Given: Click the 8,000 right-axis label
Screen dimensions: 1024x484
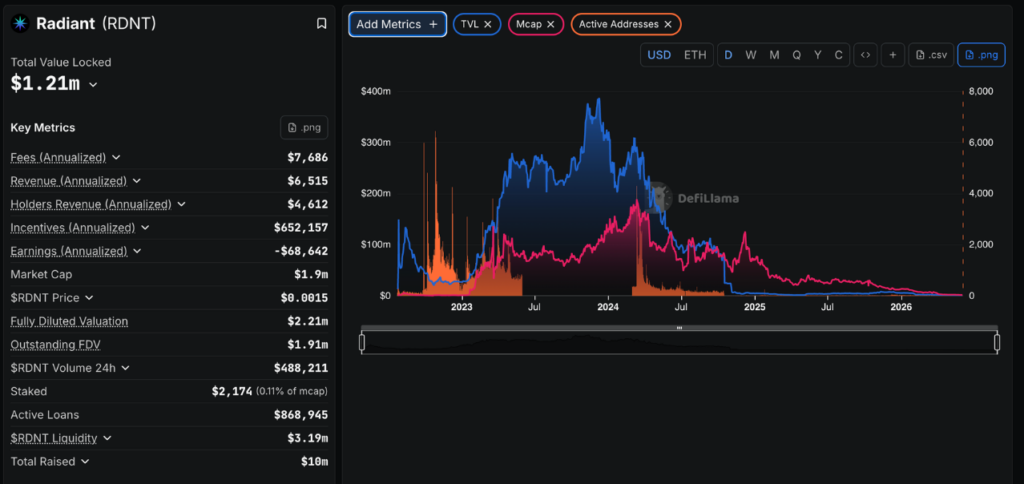Looking at the screenshot, I should coord(981,91).
